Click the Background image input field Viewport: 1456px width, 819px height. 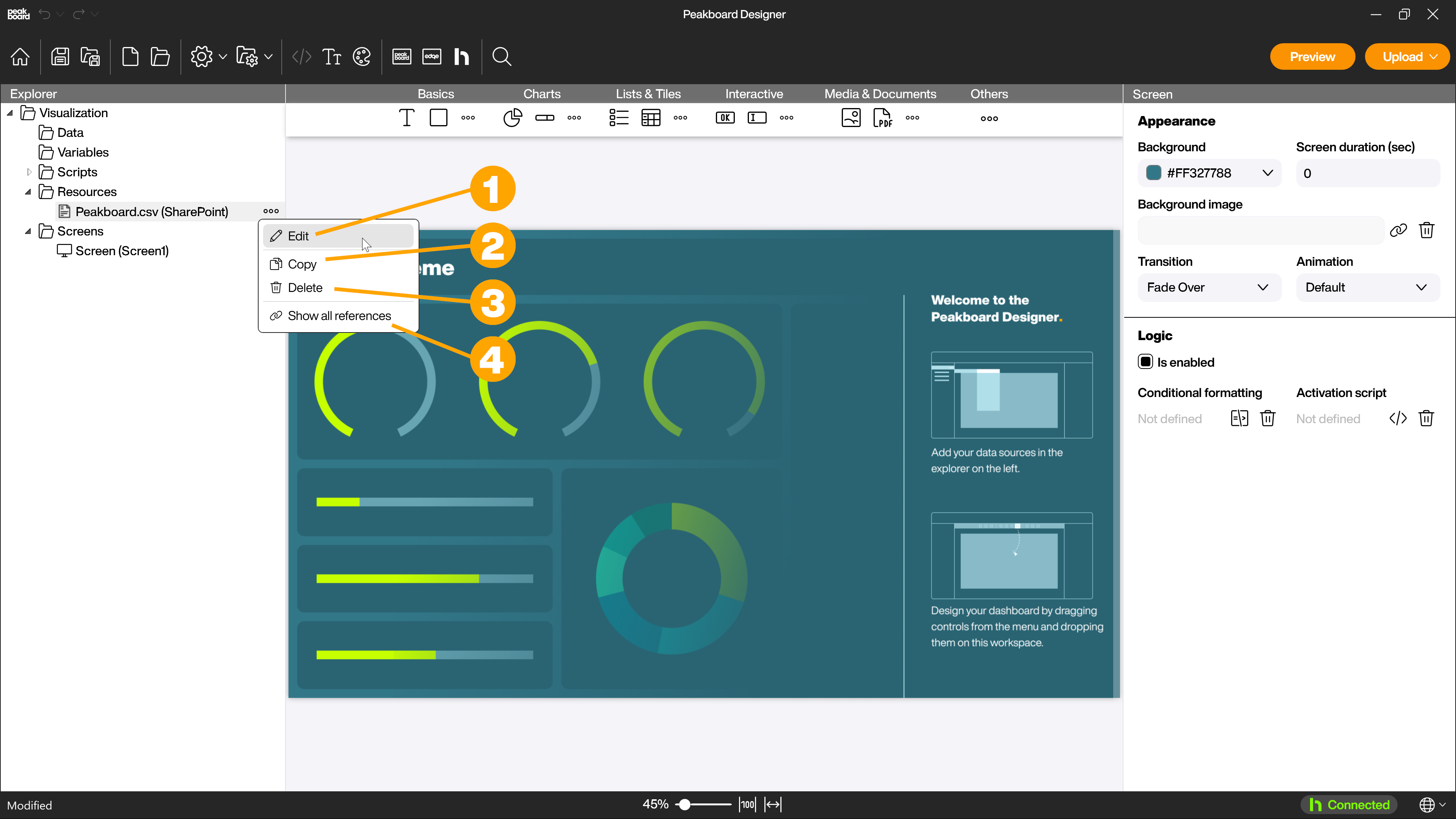click(x=1260, y=230)
